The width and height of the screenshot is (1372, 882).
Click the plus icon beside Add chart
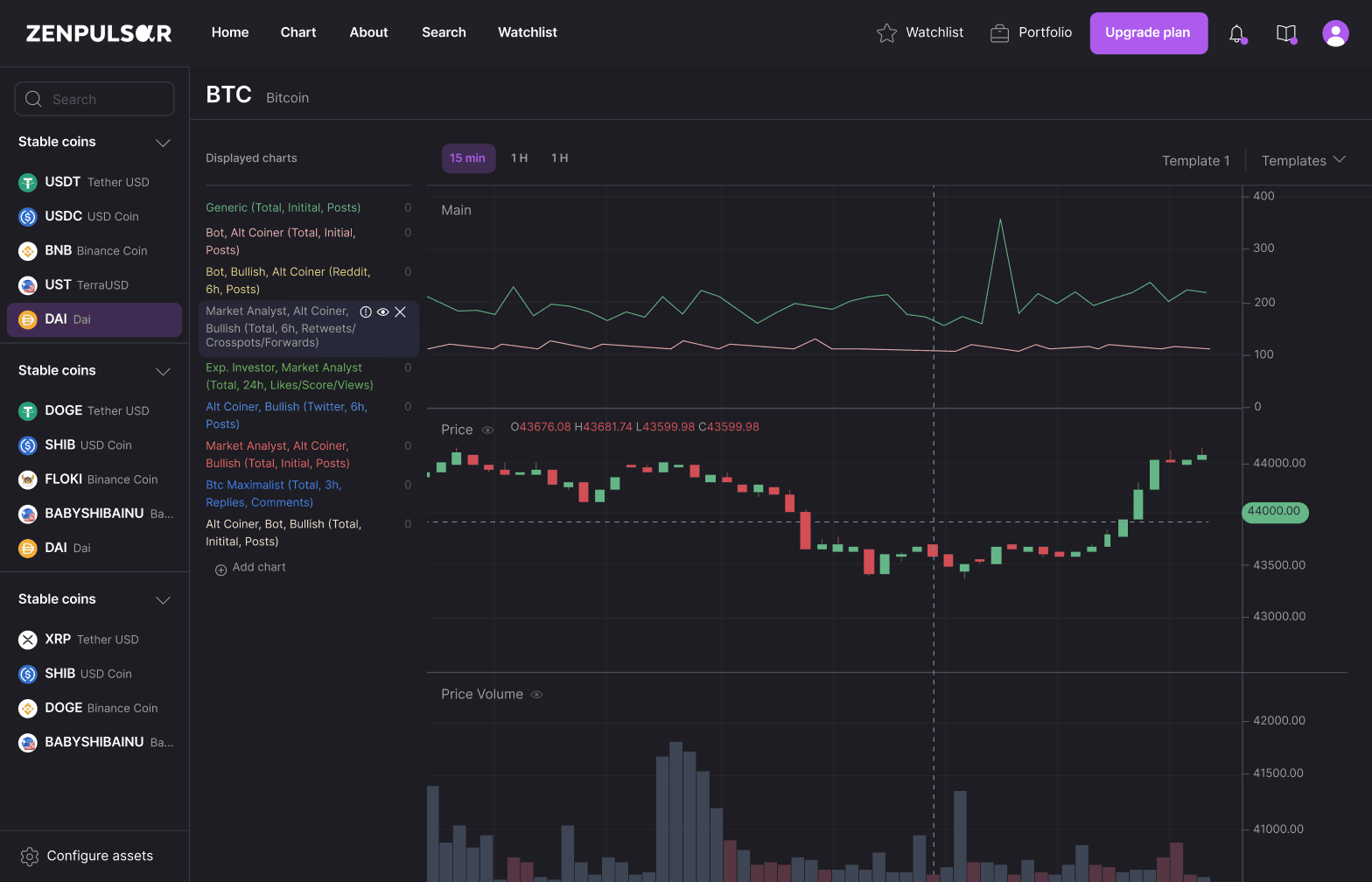click(x=220, y=569)
